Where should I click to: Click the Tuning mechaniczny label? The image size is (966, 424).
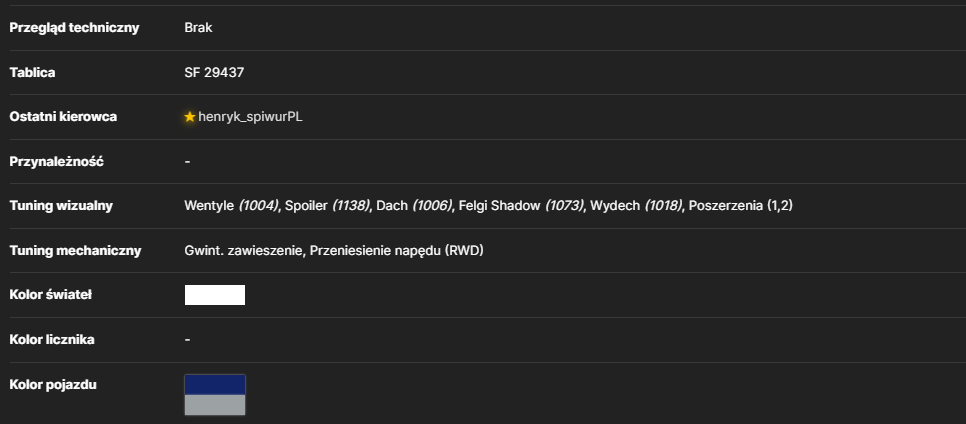click(76, 251)
